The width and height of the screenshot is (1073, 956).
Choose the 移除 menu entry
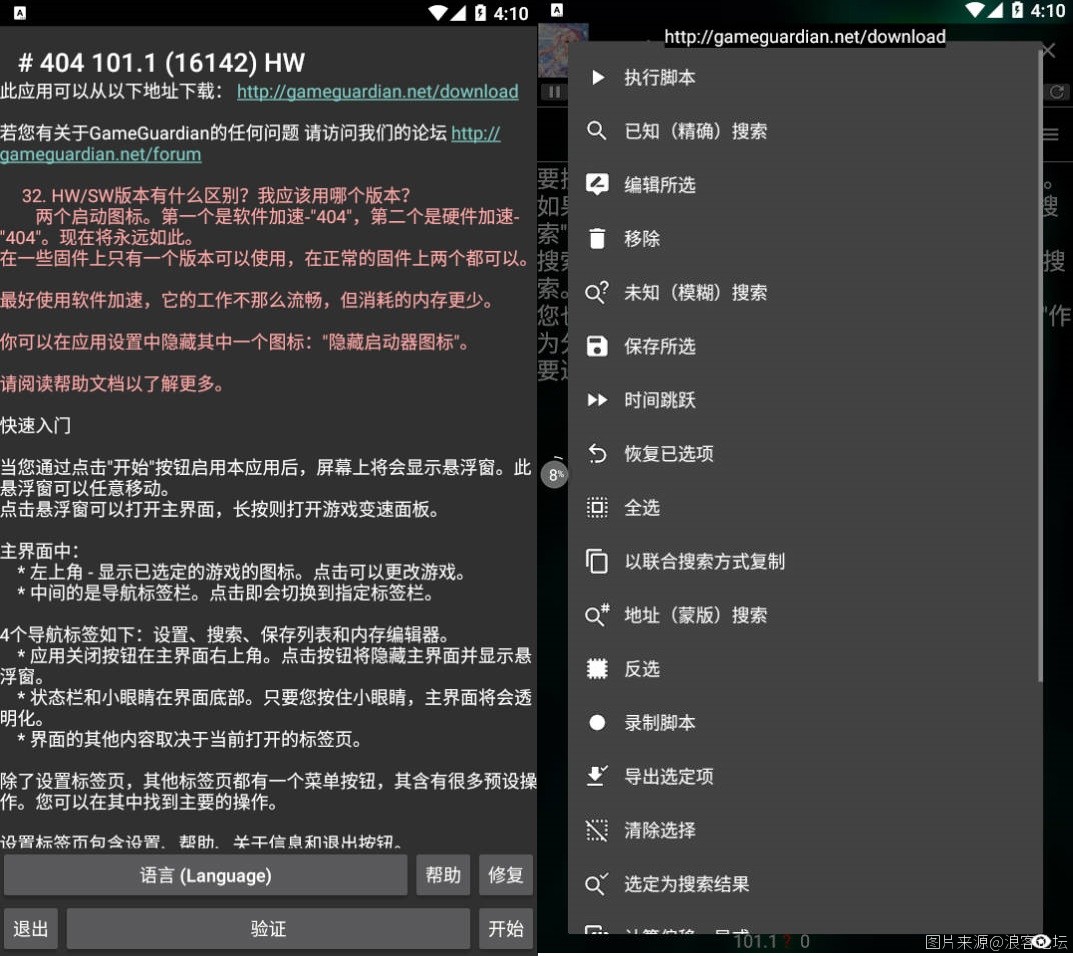(x=804, y=238)
